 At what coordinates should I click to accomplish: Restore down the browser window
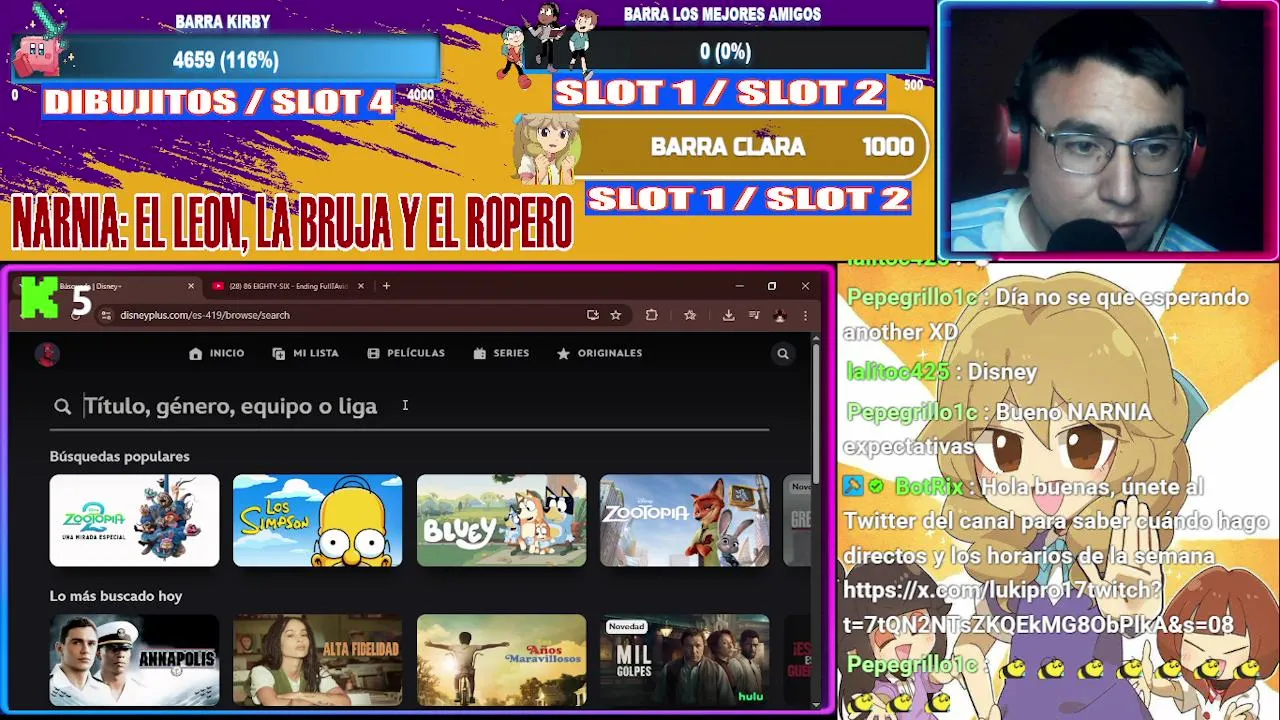click(x=772, y=286)
